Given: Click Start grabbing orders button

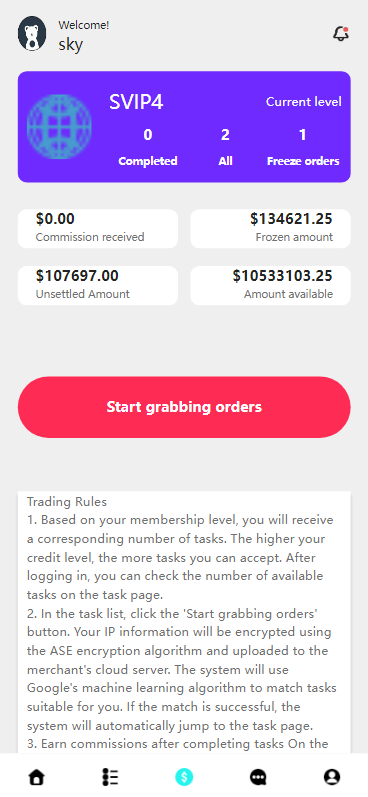Looking at the screenshot, I should tap(184, 407).
